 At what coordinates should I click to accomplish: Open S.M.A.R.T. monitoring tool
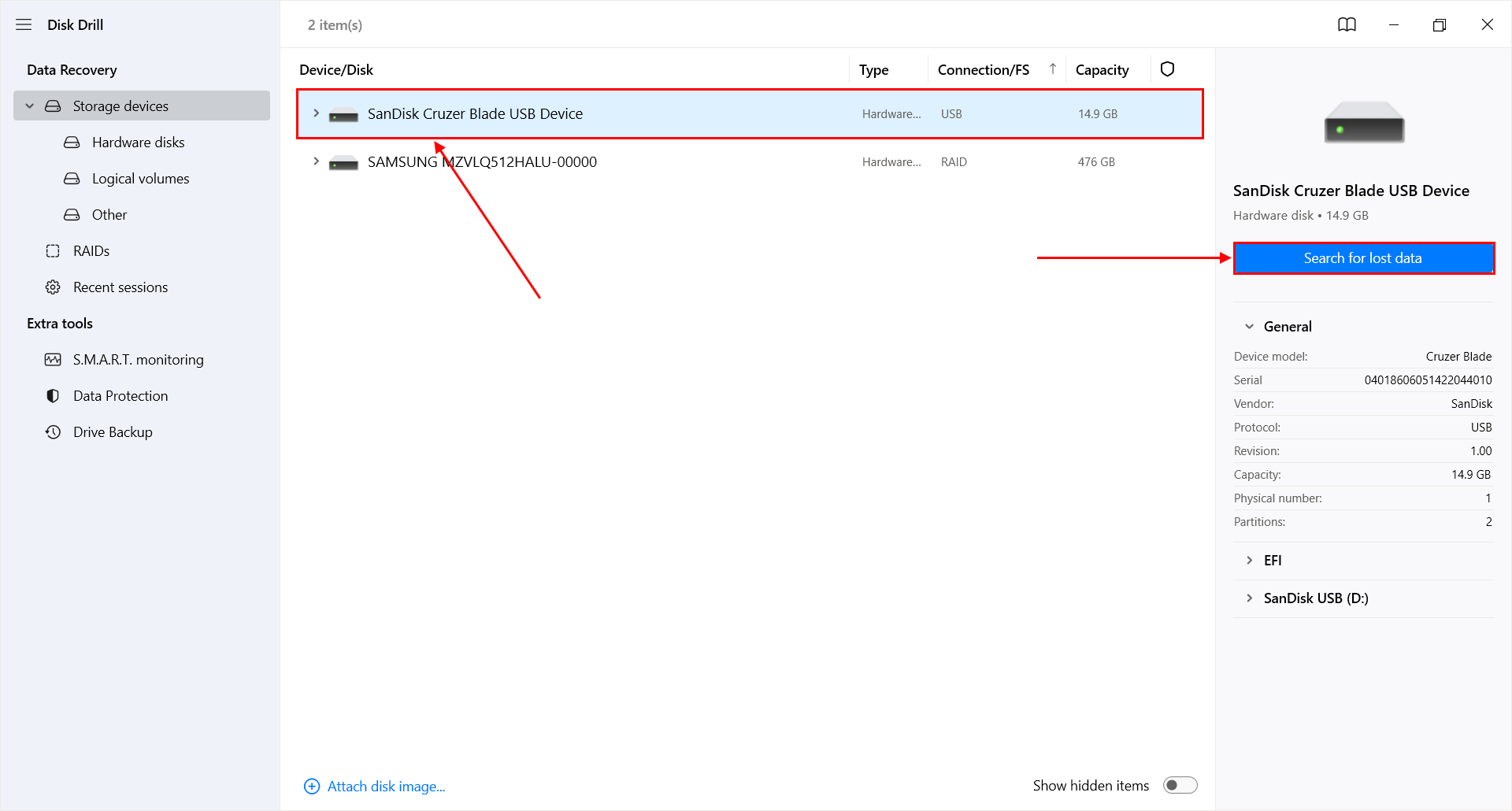(139, 360)
